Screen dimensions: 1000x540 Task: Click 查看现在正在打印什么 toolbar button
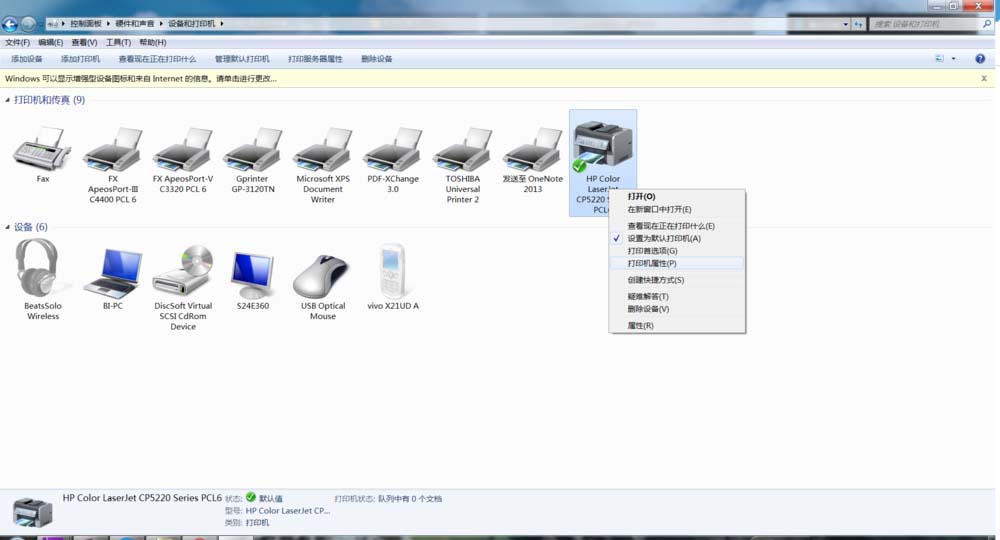(158, 59)
